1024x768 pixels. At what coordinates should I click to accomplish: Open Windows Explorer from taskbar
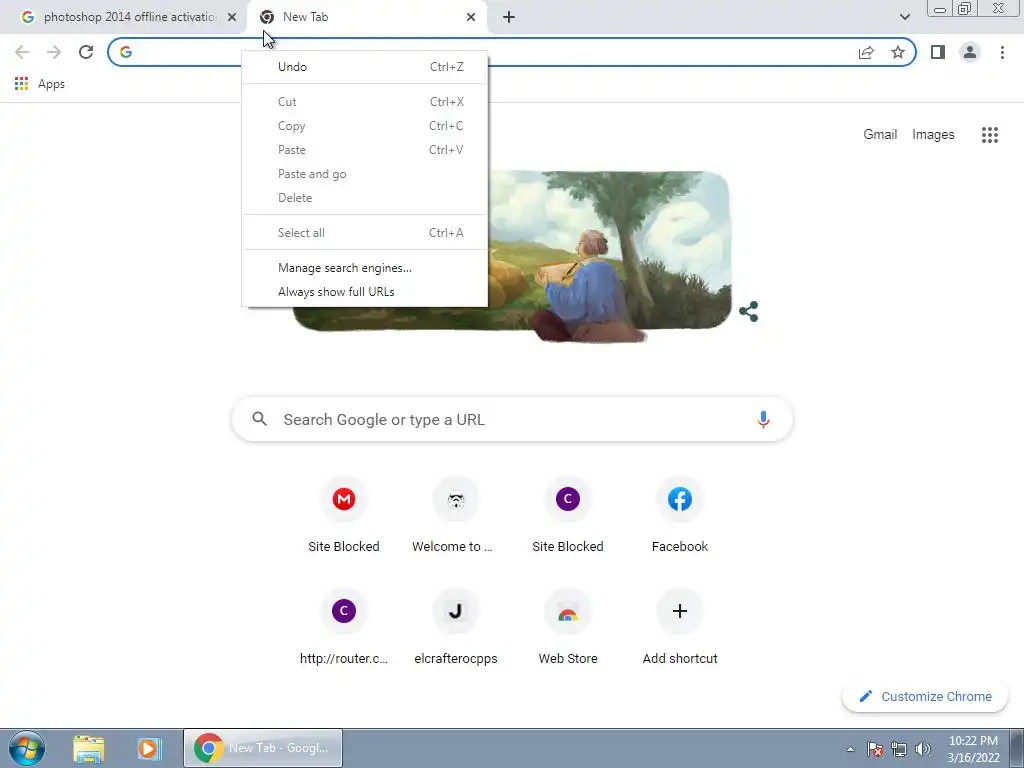coord(89,748)
